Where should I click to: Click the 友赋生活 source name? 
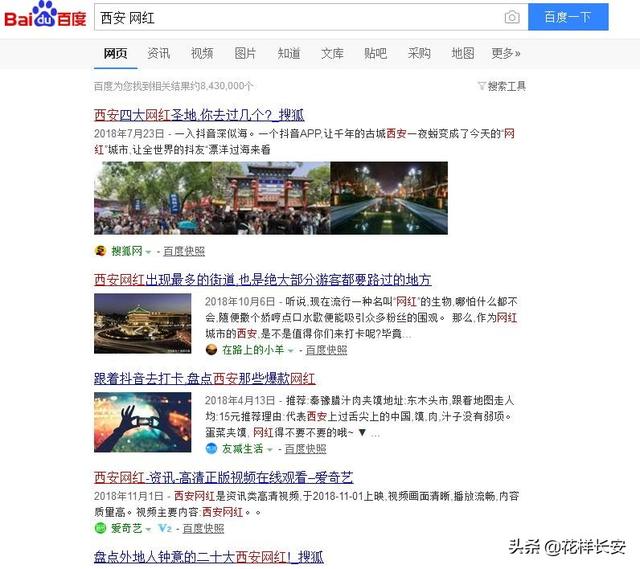tap(242, 449)
